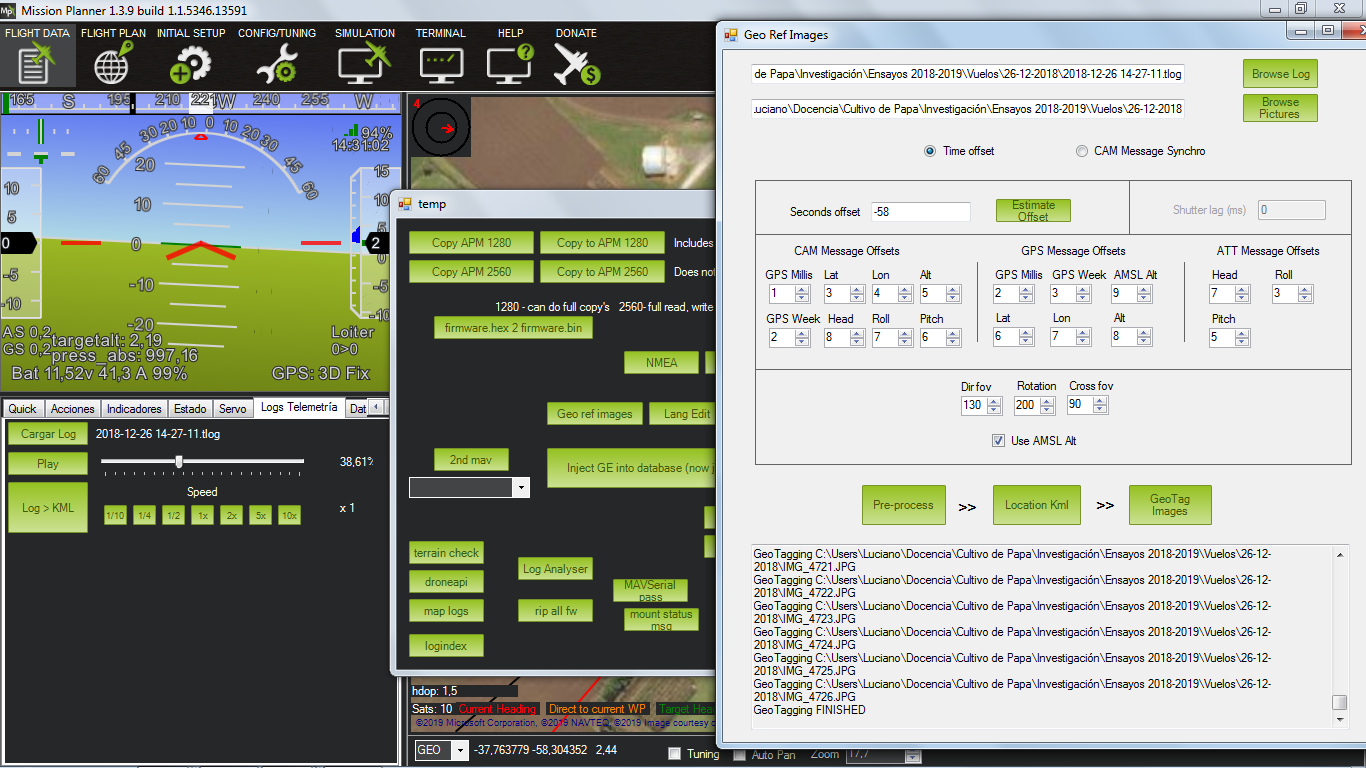Click the Log Analyser button
1366x768 pixels.
pyautogui.click(x=555, y=569)
